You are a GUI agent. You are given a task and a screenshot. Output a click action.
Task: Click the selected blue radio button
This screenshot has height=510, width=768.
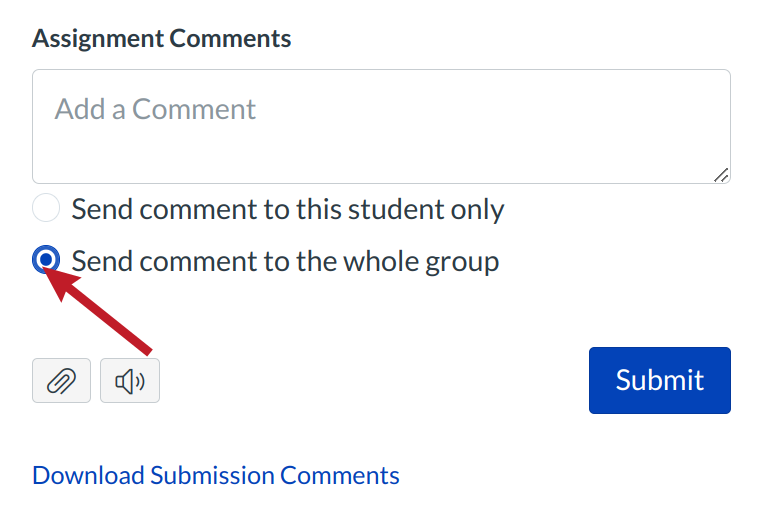pyautogui.click(x=47, y=261)
